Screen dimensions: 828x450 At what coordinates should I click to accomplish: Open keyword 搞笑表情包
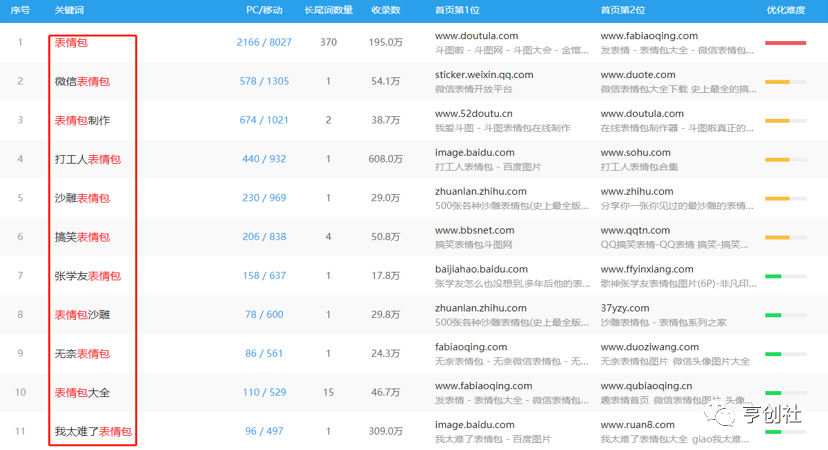point(82,237)
